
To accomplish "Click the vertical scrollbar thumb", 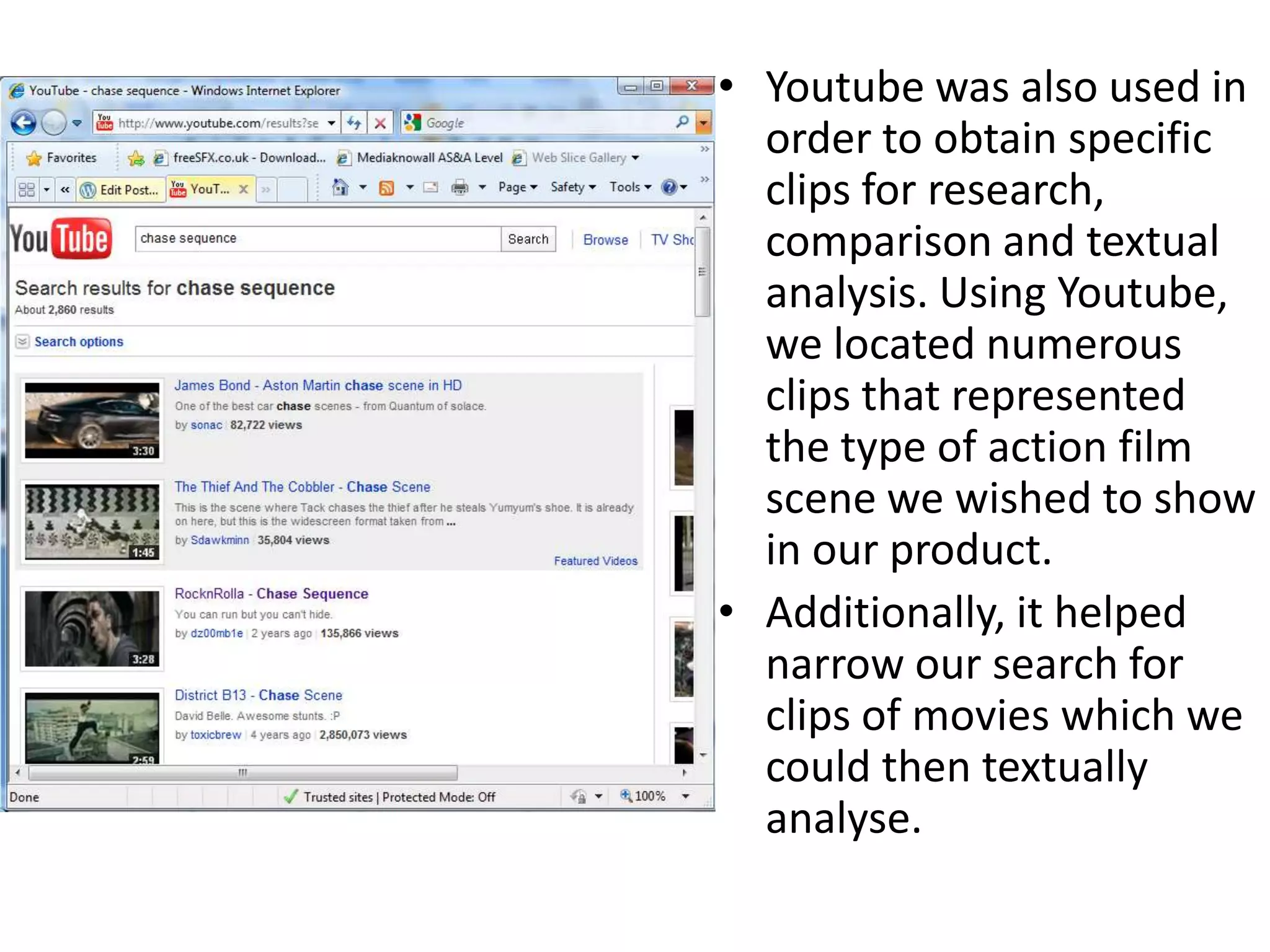I will [x=703, y=271].
